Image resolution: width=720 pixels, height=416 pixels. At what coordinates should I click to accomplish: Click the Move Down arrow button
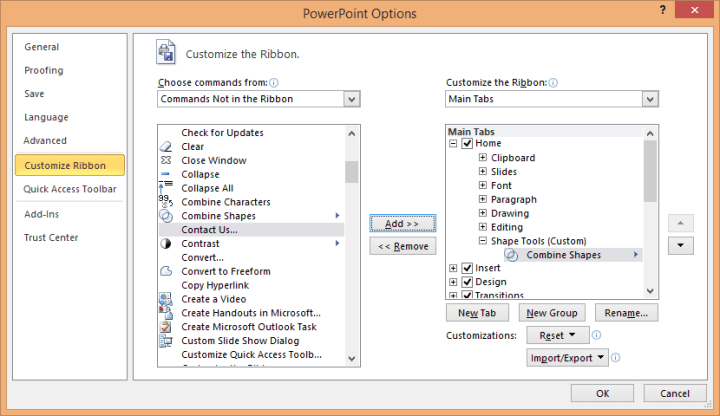tap(681, 246)
